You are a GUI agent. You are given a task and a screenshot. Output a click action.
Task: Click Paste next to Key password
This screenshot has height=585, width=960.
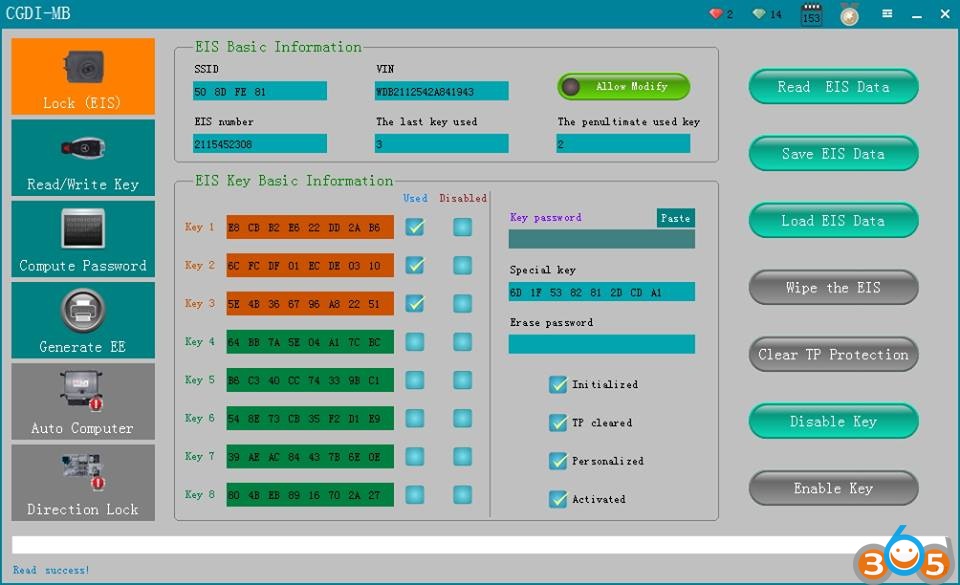pyautogui.click(x=675, y=218)
